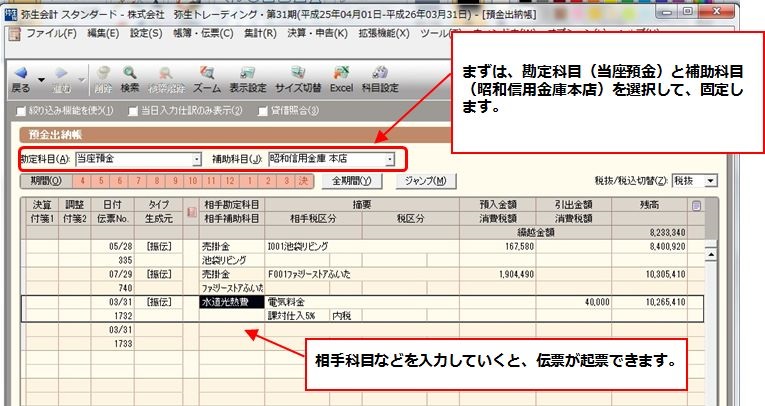Screen dimensions: 765x406
Task: Click the 1,904,490 deposit amount cell
Action: click(x=498, y=274)
